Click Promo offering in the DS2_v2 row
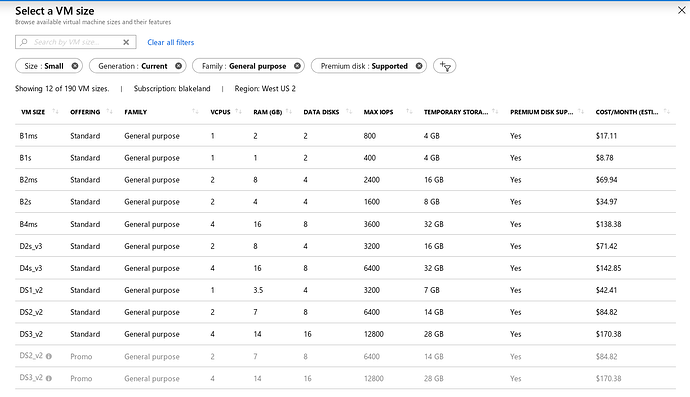Viewport: 690px width, 397px height. [x=81, y=356]
